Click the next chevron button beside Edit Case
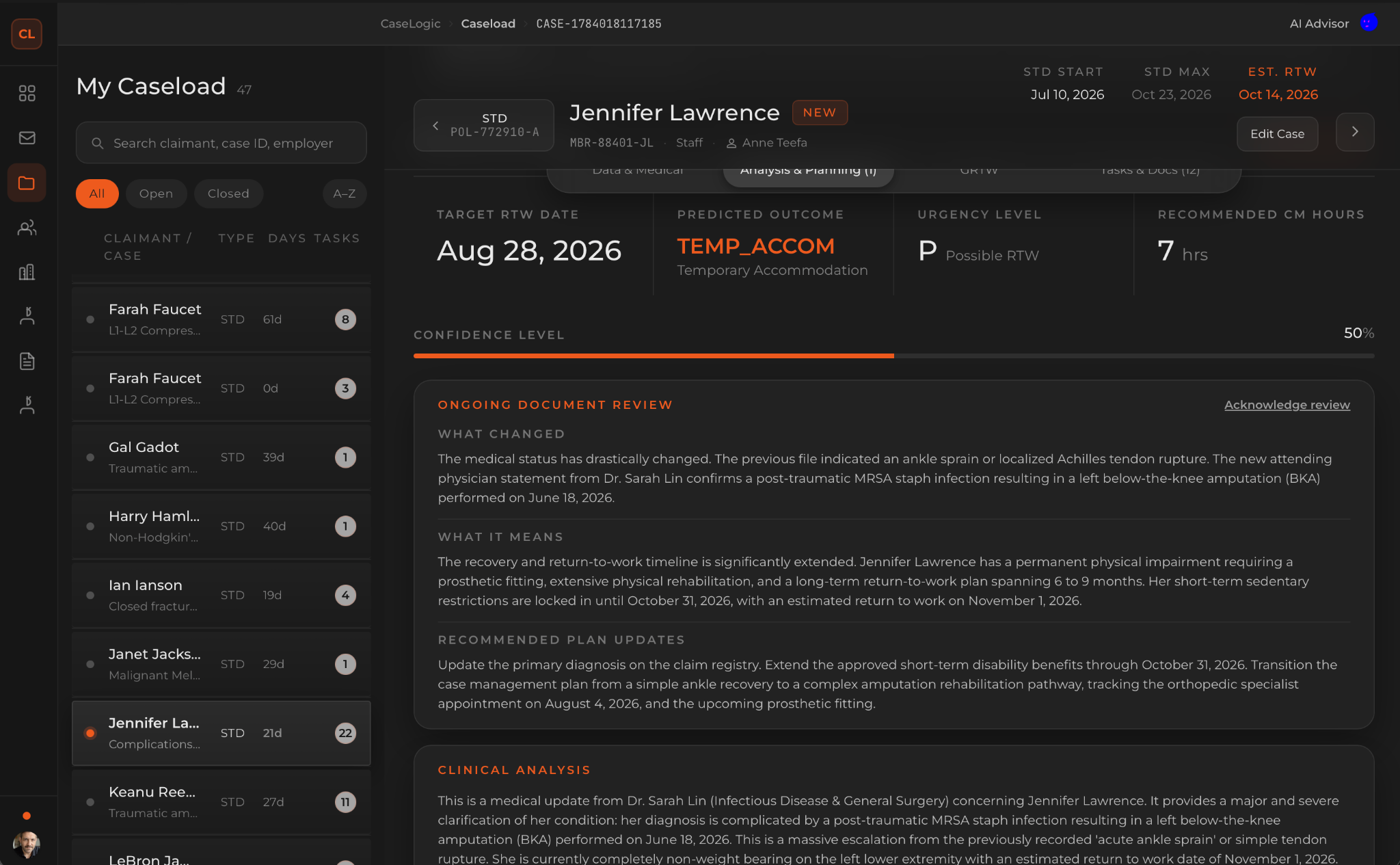 click(1355, 132)
